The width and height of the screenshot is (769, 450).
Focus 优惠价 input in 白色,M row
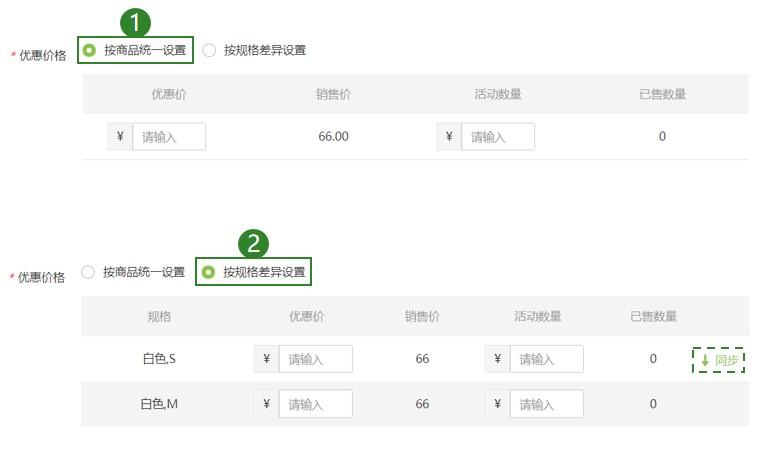click(315, 404)
